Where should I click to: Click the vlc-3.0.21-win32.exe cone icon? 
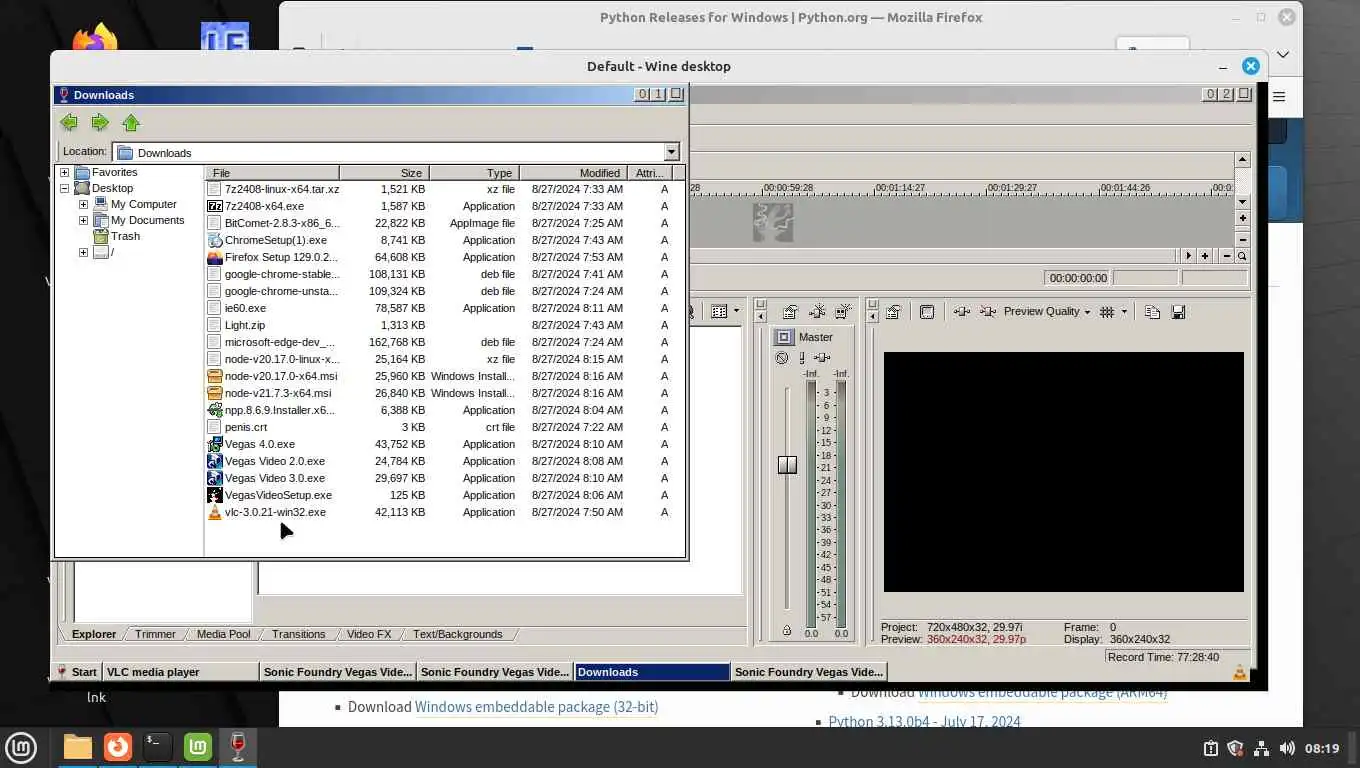pyautogui.click(x=214, y=512)
